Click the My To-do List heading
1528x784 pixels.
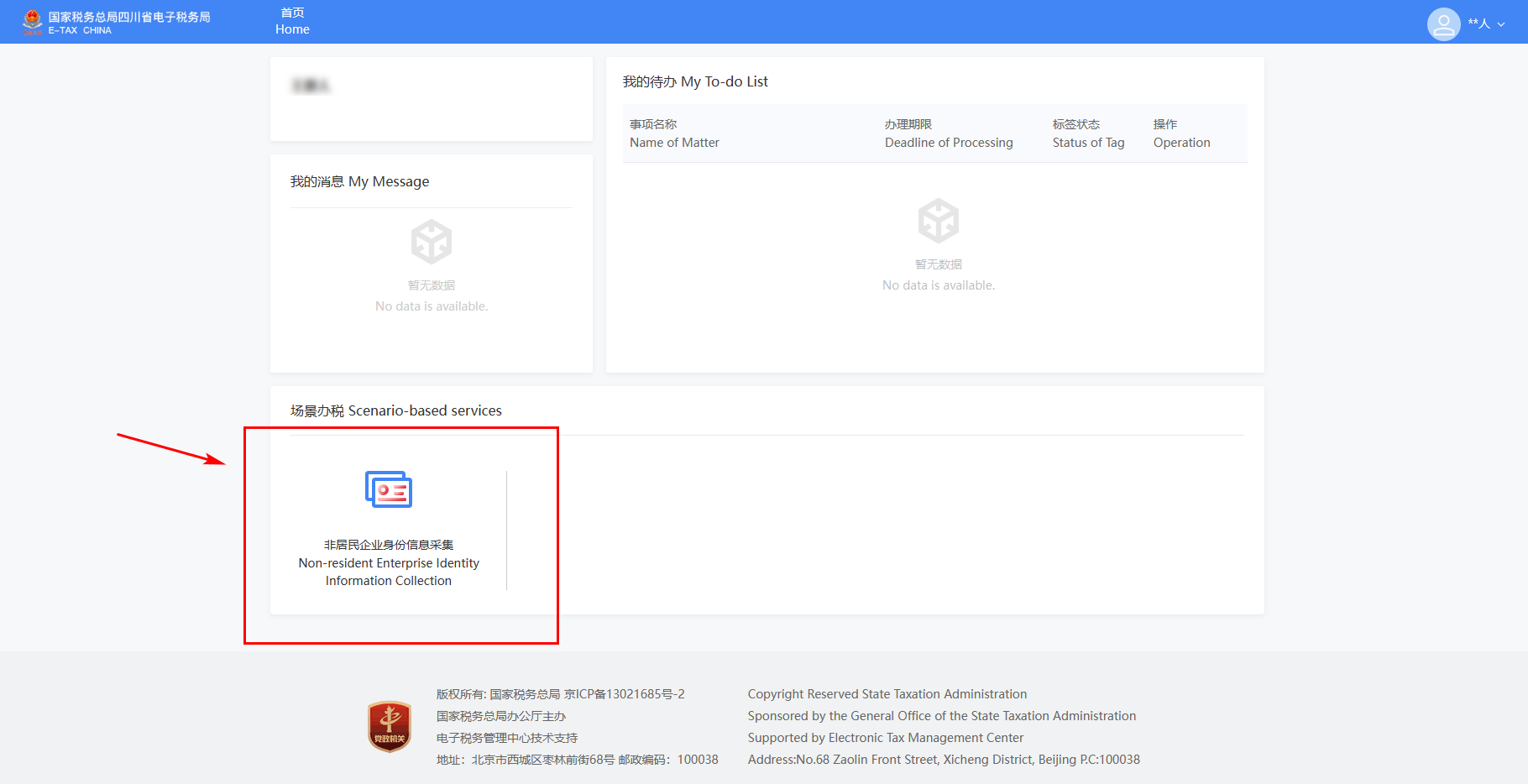tap(695, 81)
